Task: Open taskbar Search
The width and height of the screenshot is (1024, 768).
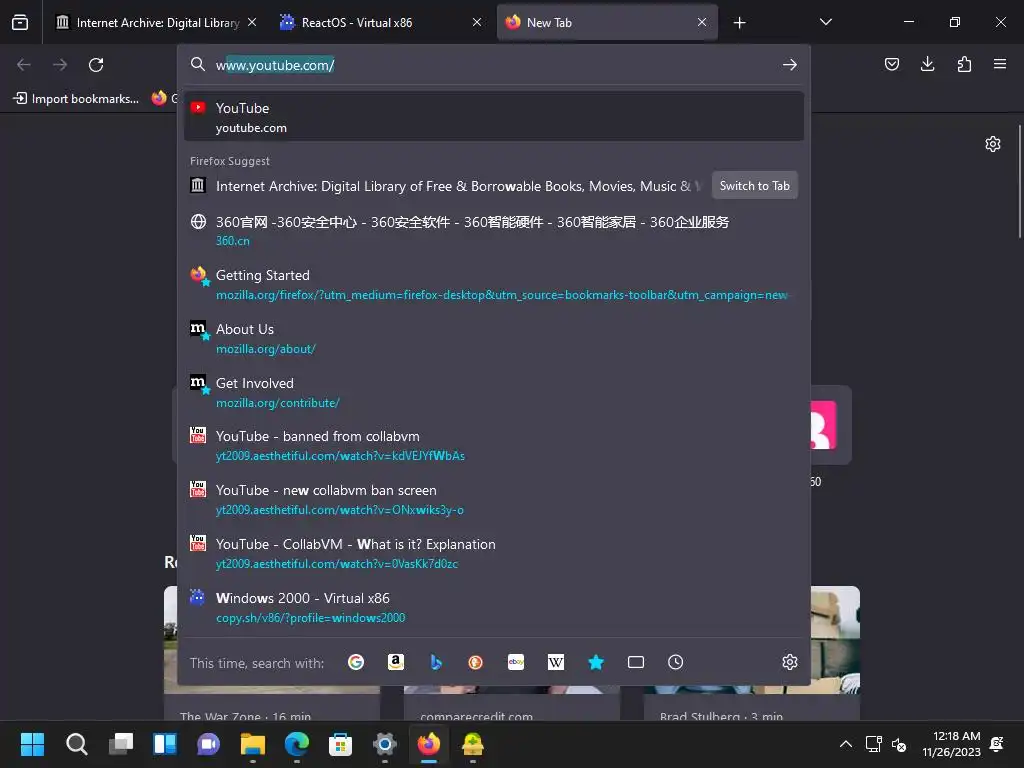Action: pyautogui.click(x=76, y=744)
